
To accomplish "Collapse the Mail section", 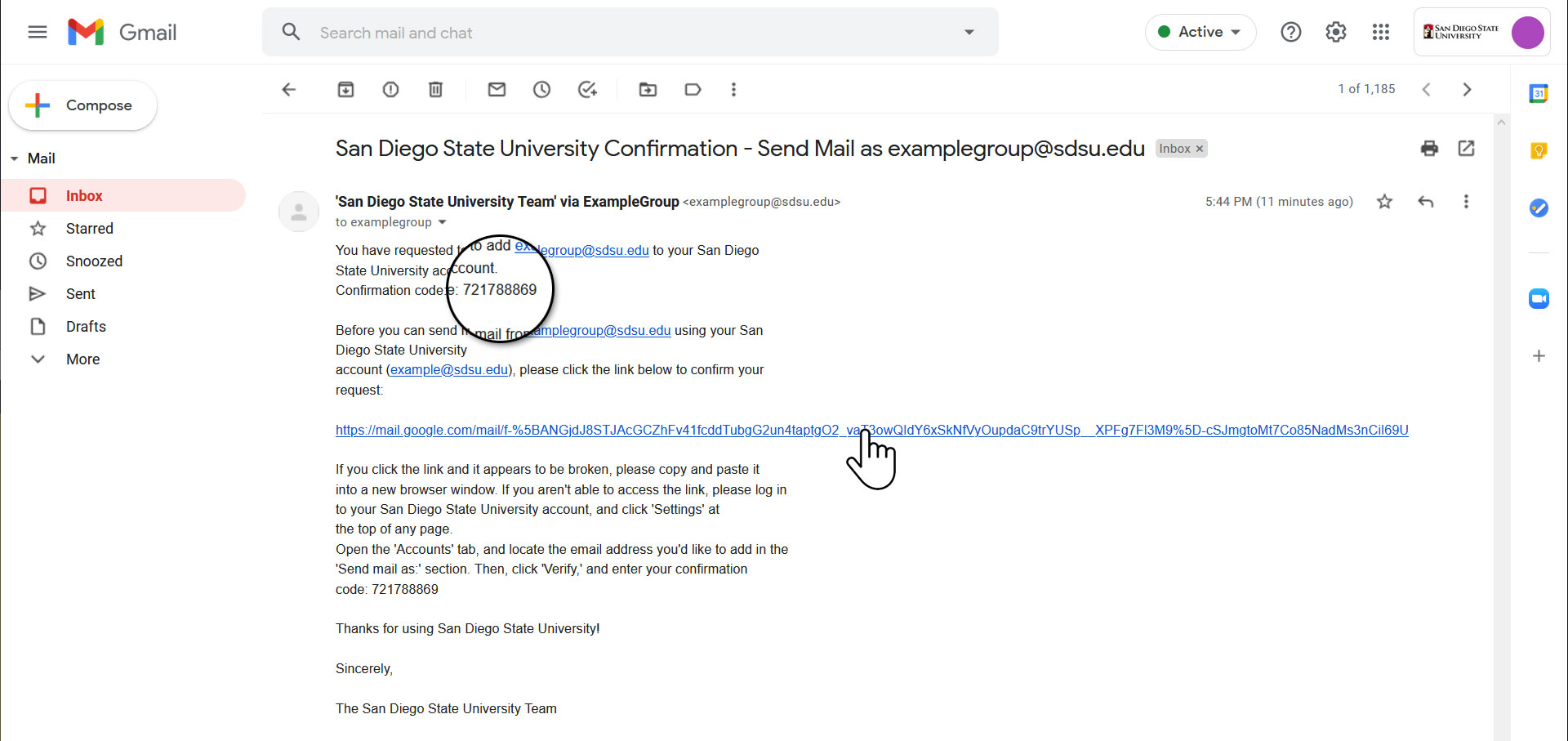I will (15, 158).
